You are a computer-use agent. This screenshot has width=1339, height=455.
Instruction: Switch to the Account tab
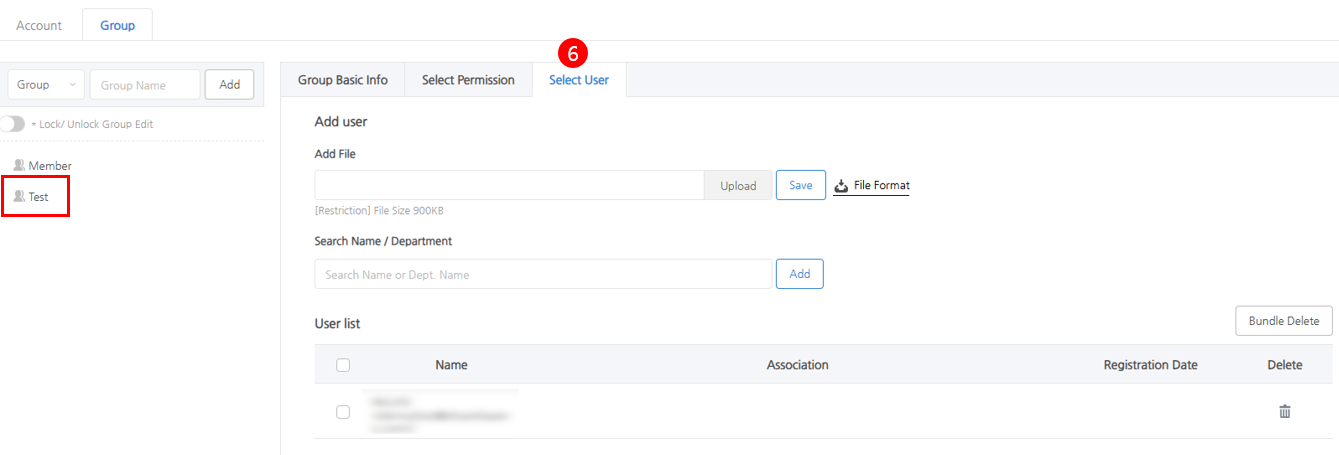39,25
